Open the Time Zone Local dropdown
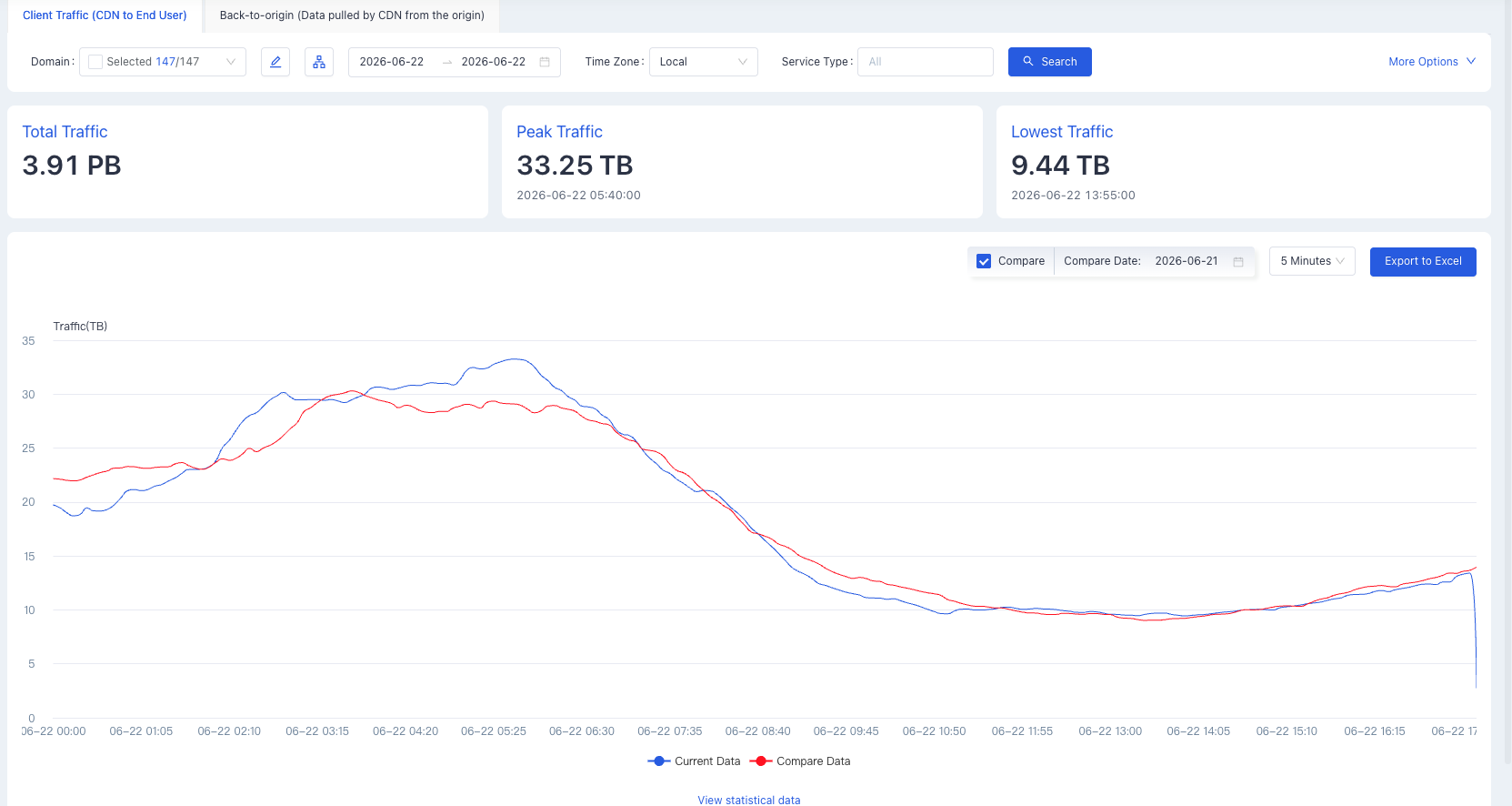 click(704, 62)
